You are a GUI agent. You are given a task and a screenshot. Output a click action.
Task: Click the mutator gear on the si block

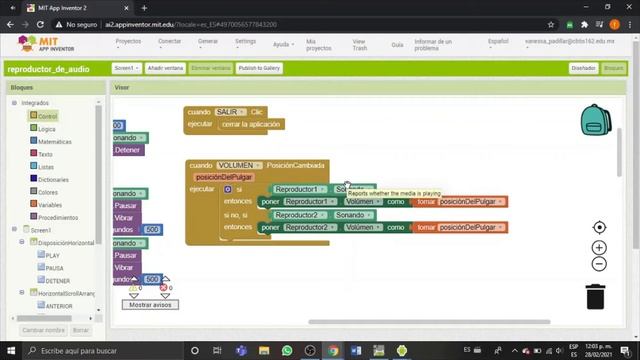[x=228, y=189]
